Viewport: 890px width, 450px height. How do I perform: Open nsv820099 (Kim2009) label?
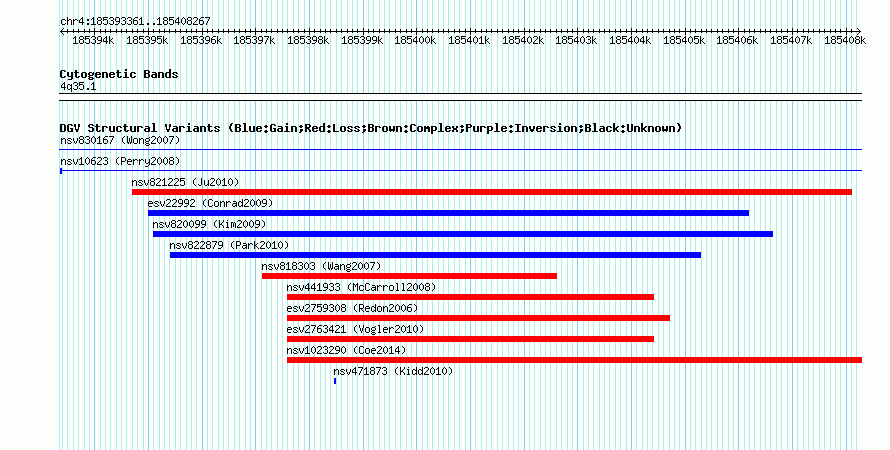pos(209,224)
